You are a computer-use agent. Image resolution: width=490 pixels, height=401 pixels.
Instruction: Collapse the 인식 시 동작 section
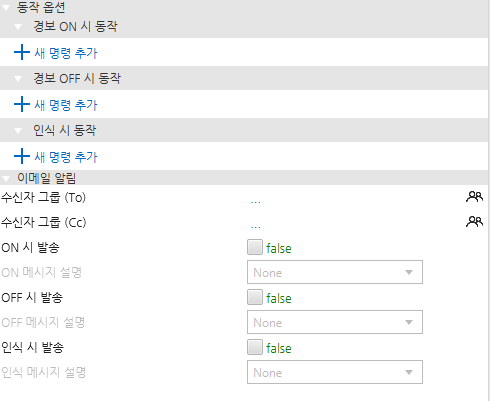18,130
